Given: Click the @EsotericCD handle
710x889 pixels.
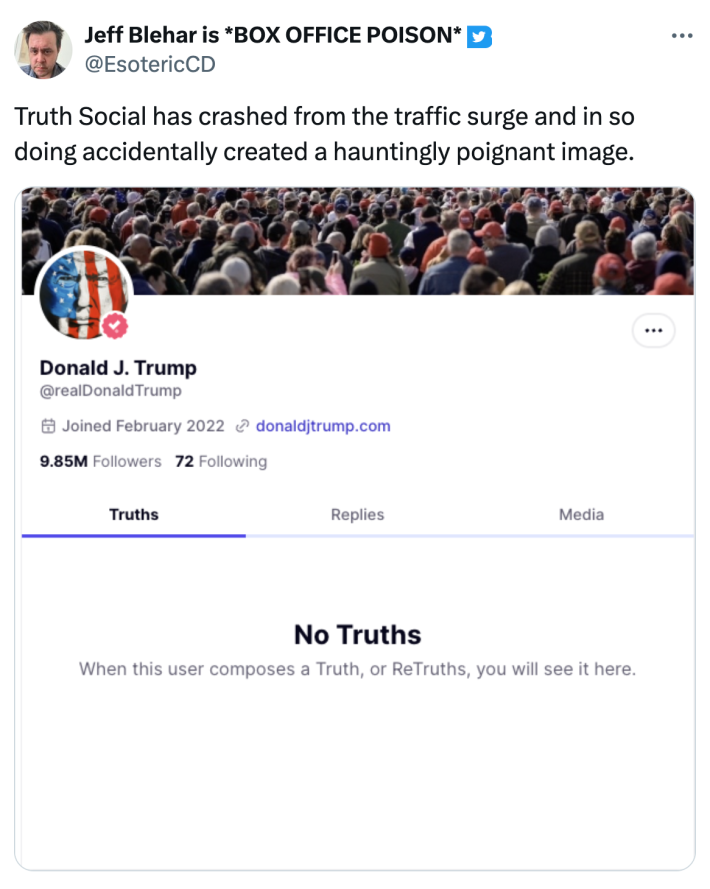Looking at the screenshot, I should tap(149, 64).
